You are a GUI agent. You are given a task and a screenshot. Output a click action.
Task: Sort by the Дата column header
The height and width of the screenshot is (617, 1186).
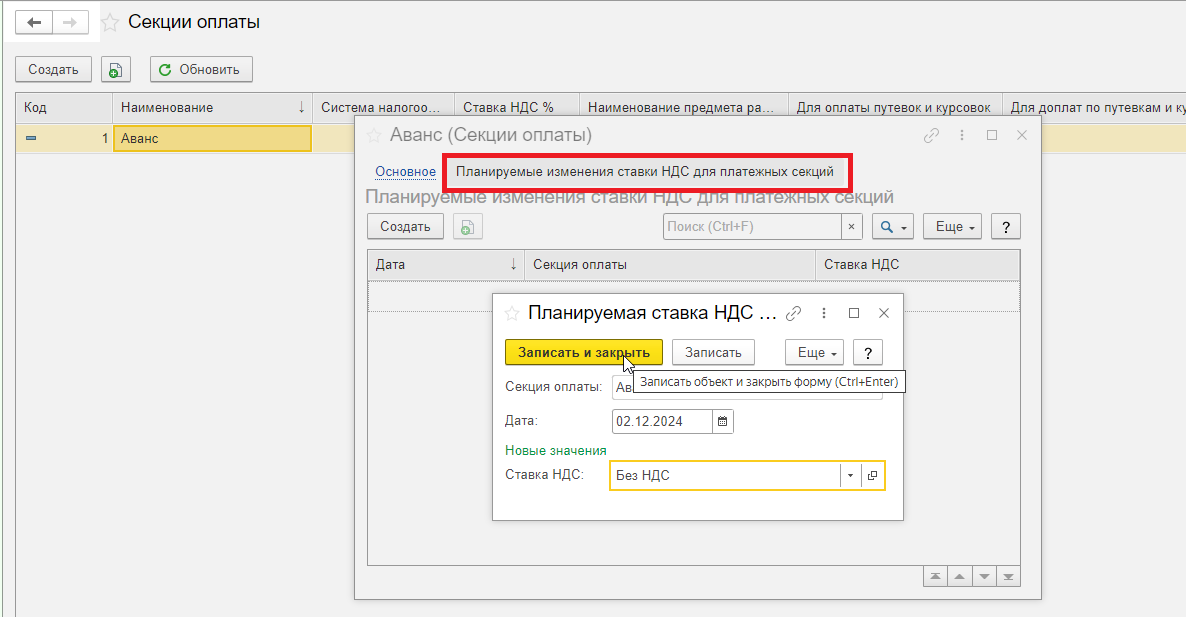pyautogui.click(x=446, y=265)
